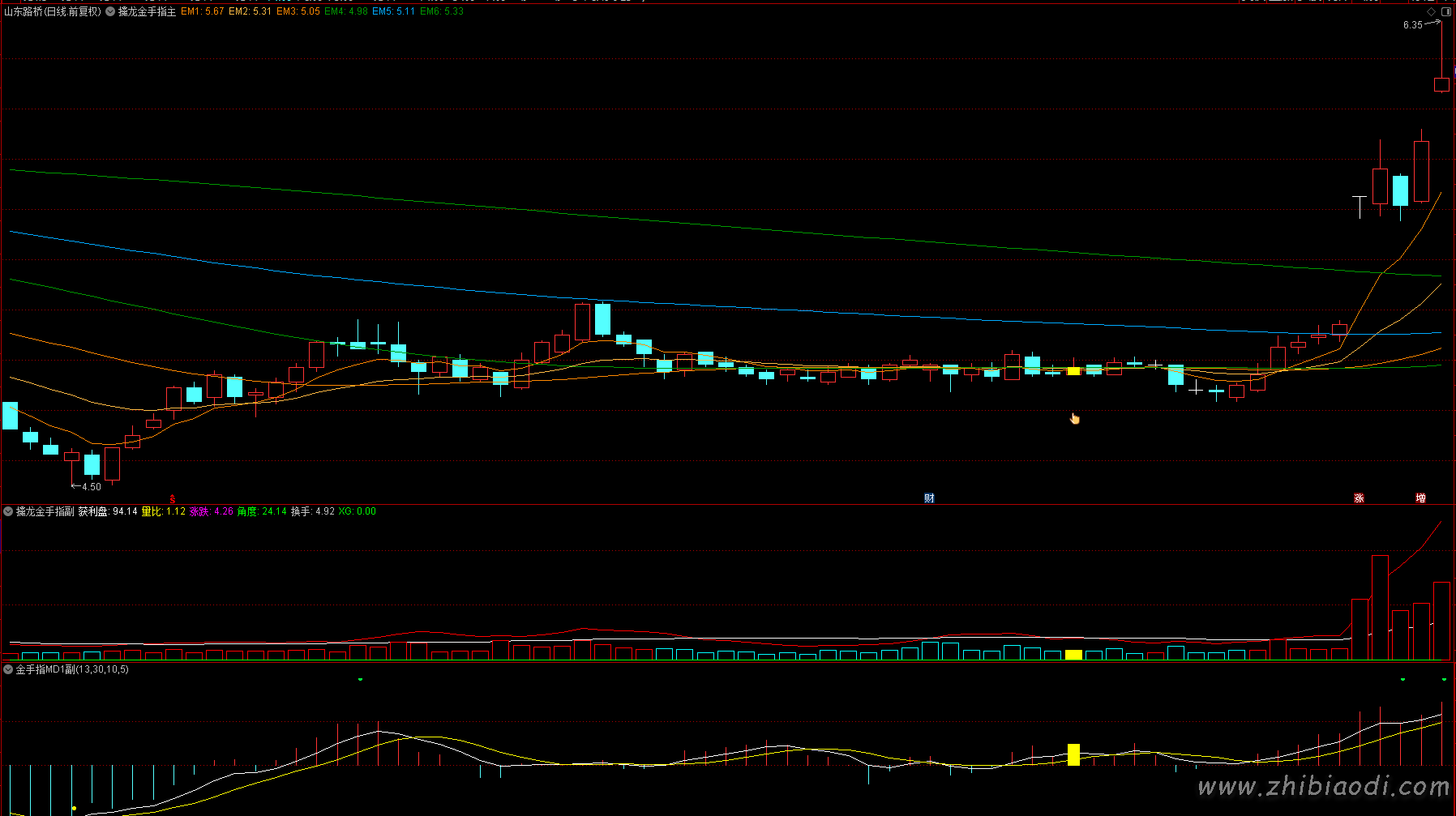The width and height of the screenshot is (1456, 816).
Task: Click the 获利盘: 94.14 readout
Action: [x=108, y=511]
